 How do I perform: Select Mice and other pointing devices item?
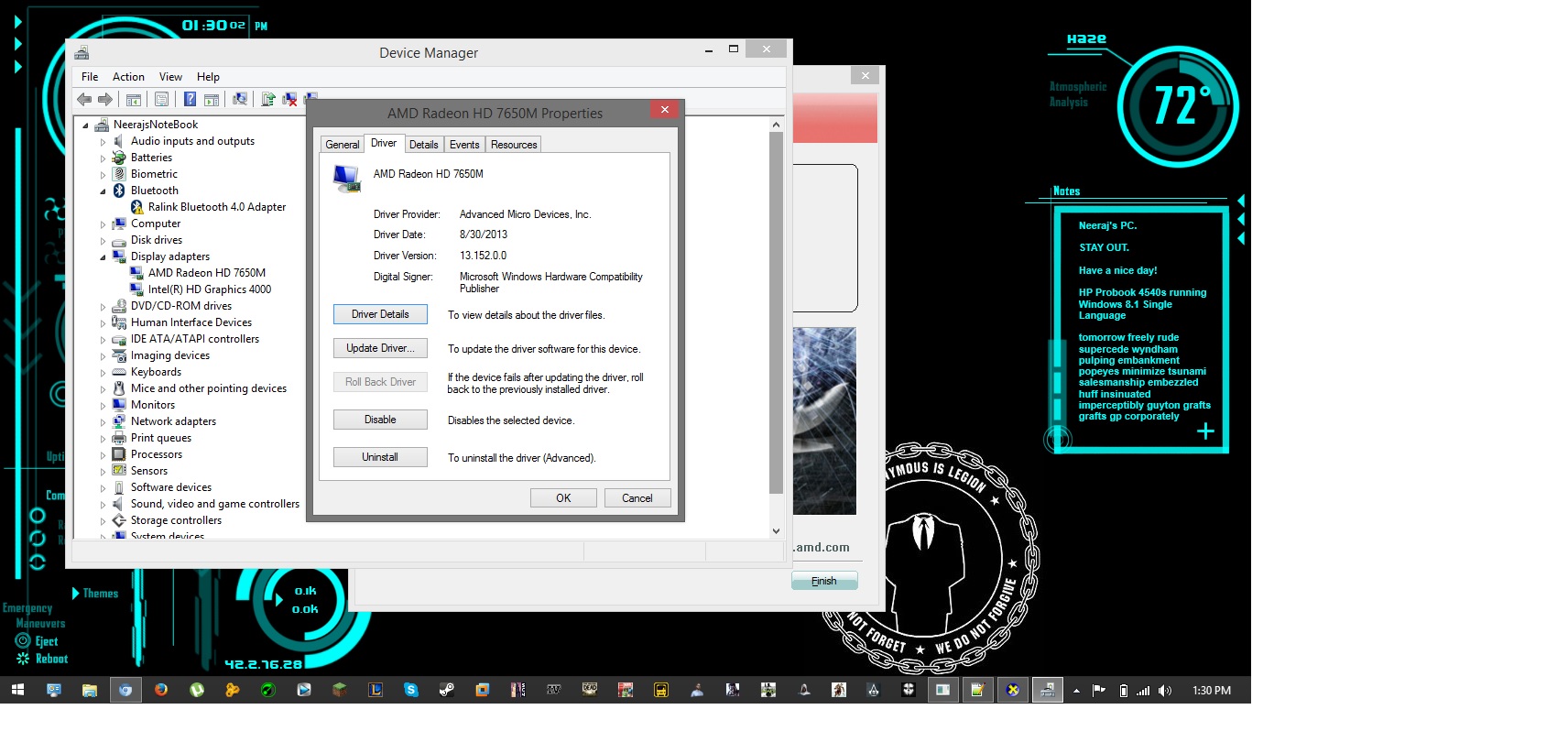tap(209, 388)
